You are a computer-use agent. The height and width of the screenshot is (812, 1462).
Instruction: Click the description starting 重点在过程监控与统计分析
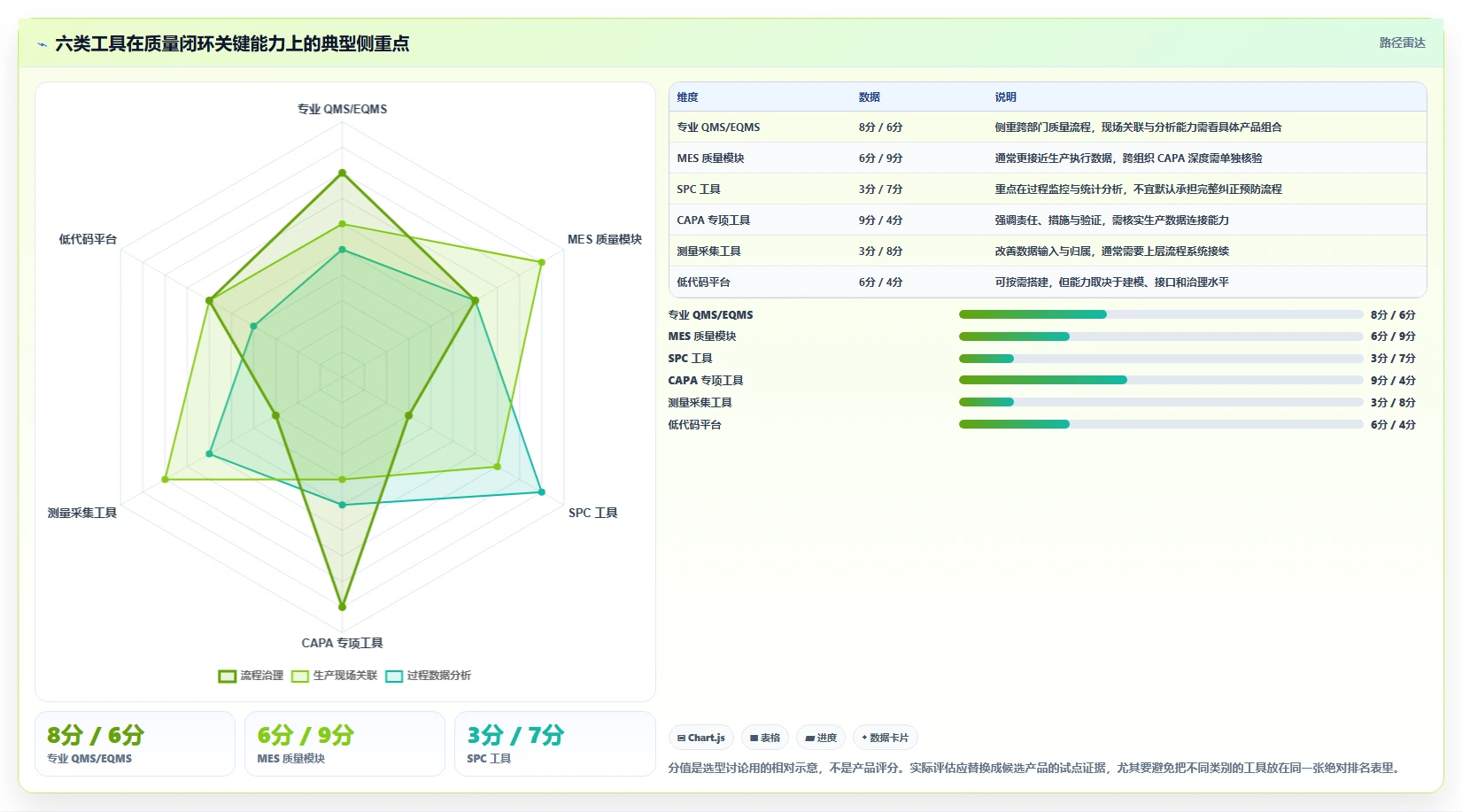pyautogui.click(x=1138, y=189)
